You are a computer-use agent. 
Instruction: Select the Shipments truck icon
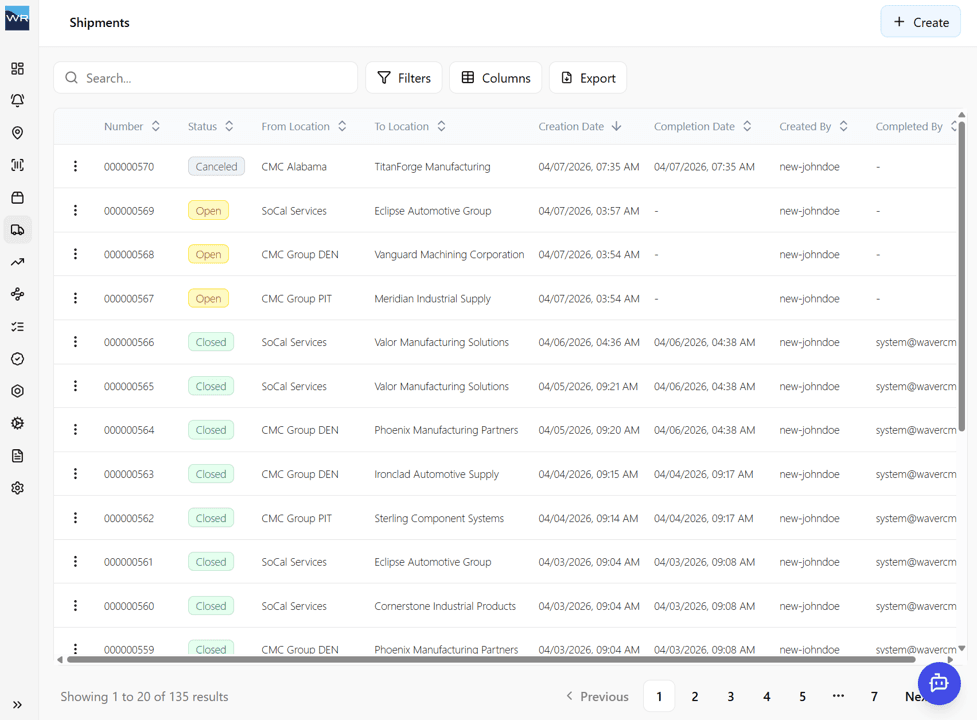[17, 229]
